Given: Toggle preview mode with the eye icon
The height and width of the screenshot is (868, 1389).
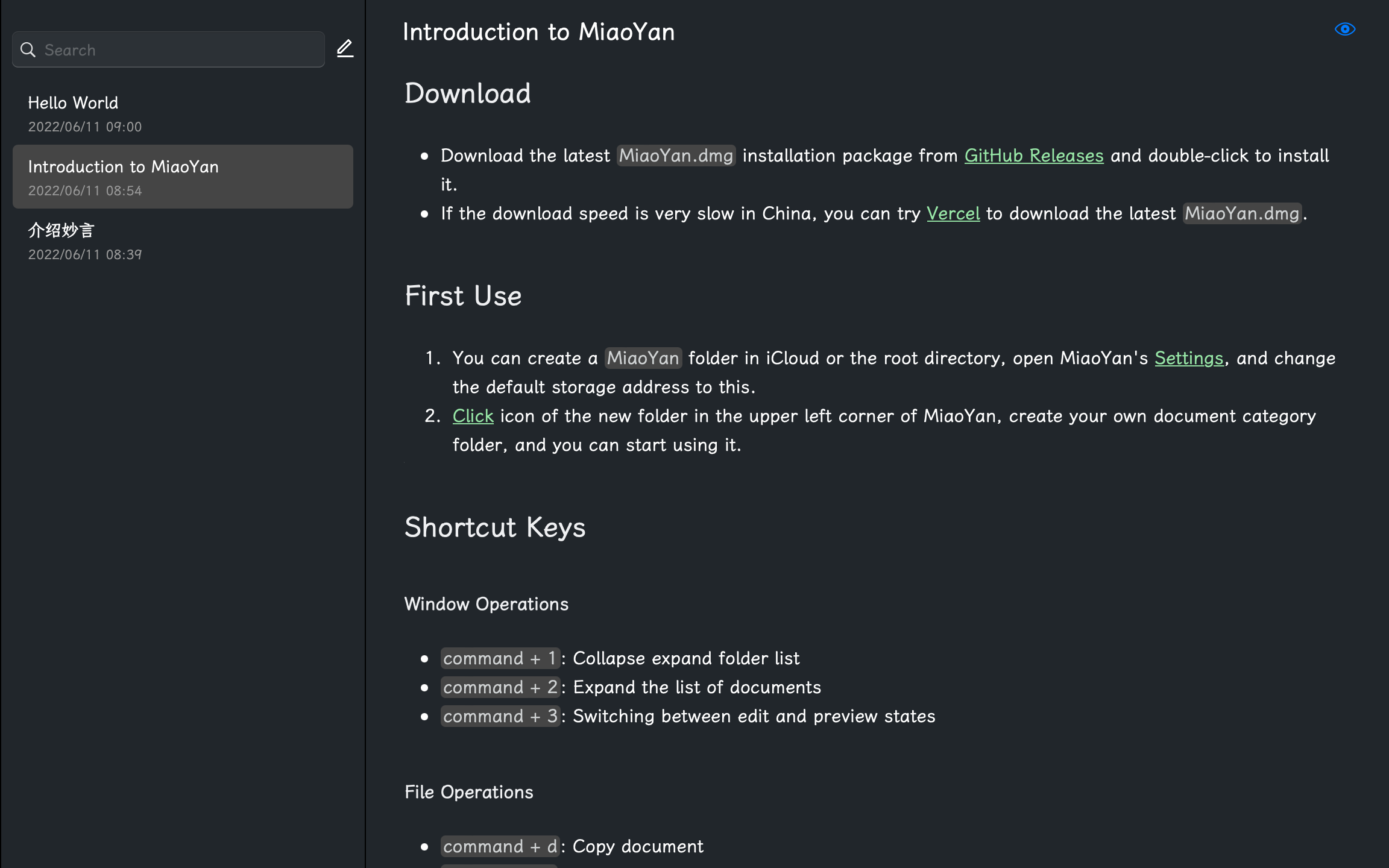Looking at the screenshot, I should coord(1345,29).
